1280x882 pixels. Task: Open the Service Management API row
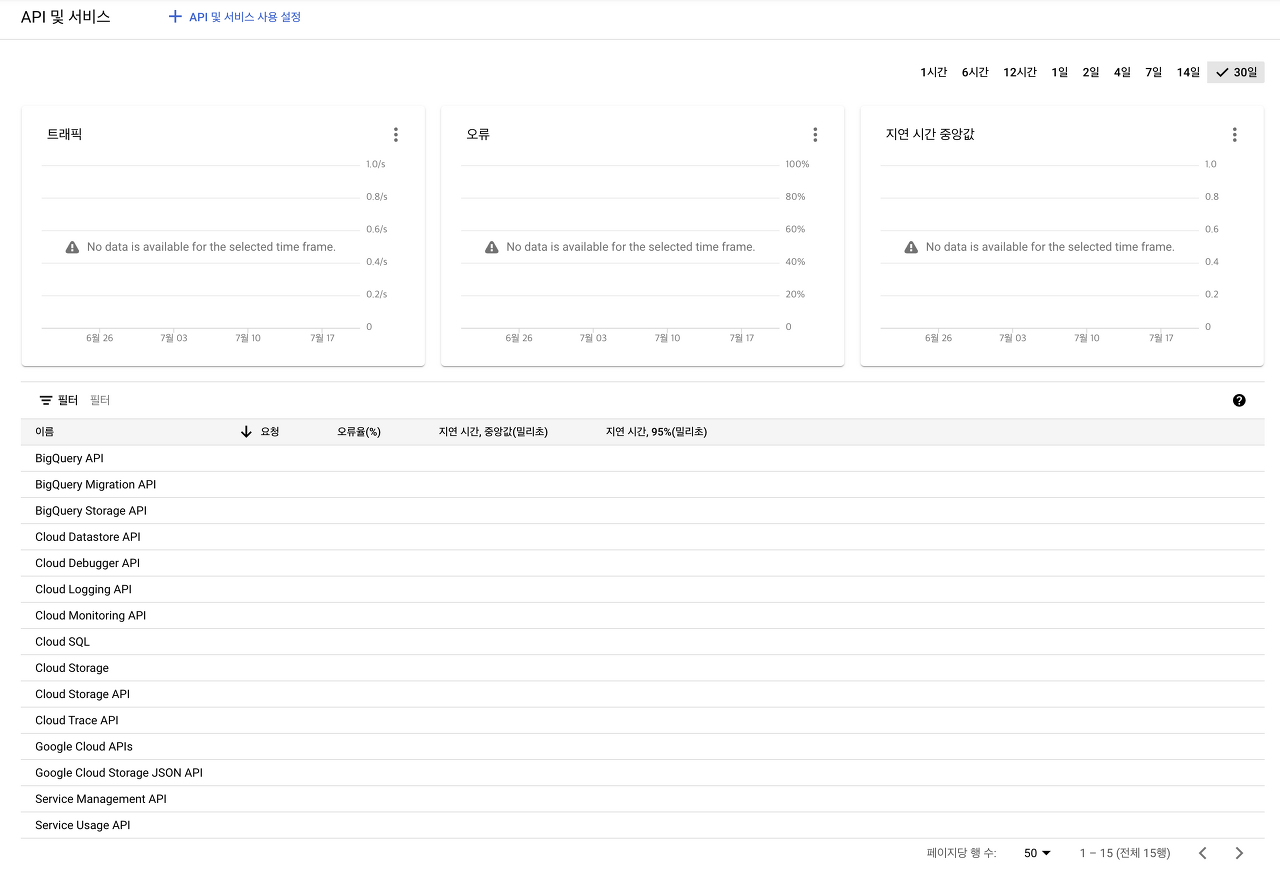click(642, 799)
